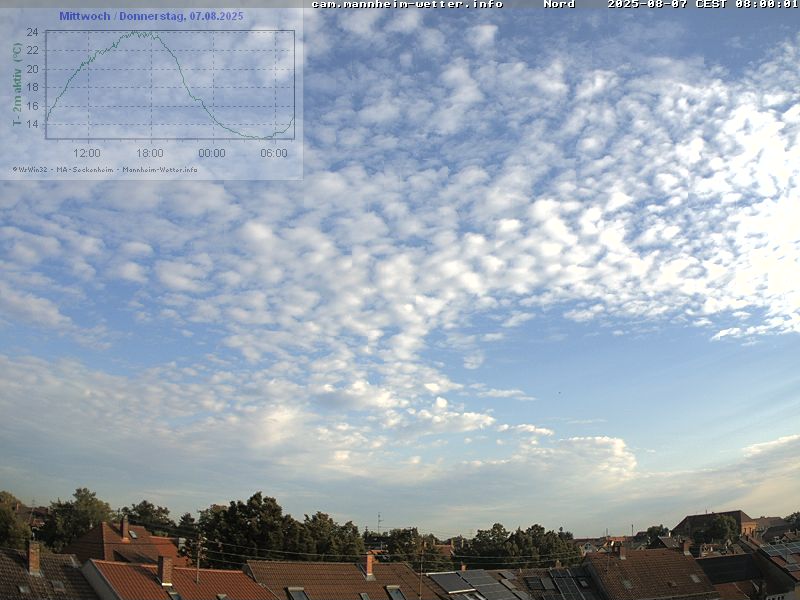Click the 24 degree mark on temperature axis

[32, 32]
